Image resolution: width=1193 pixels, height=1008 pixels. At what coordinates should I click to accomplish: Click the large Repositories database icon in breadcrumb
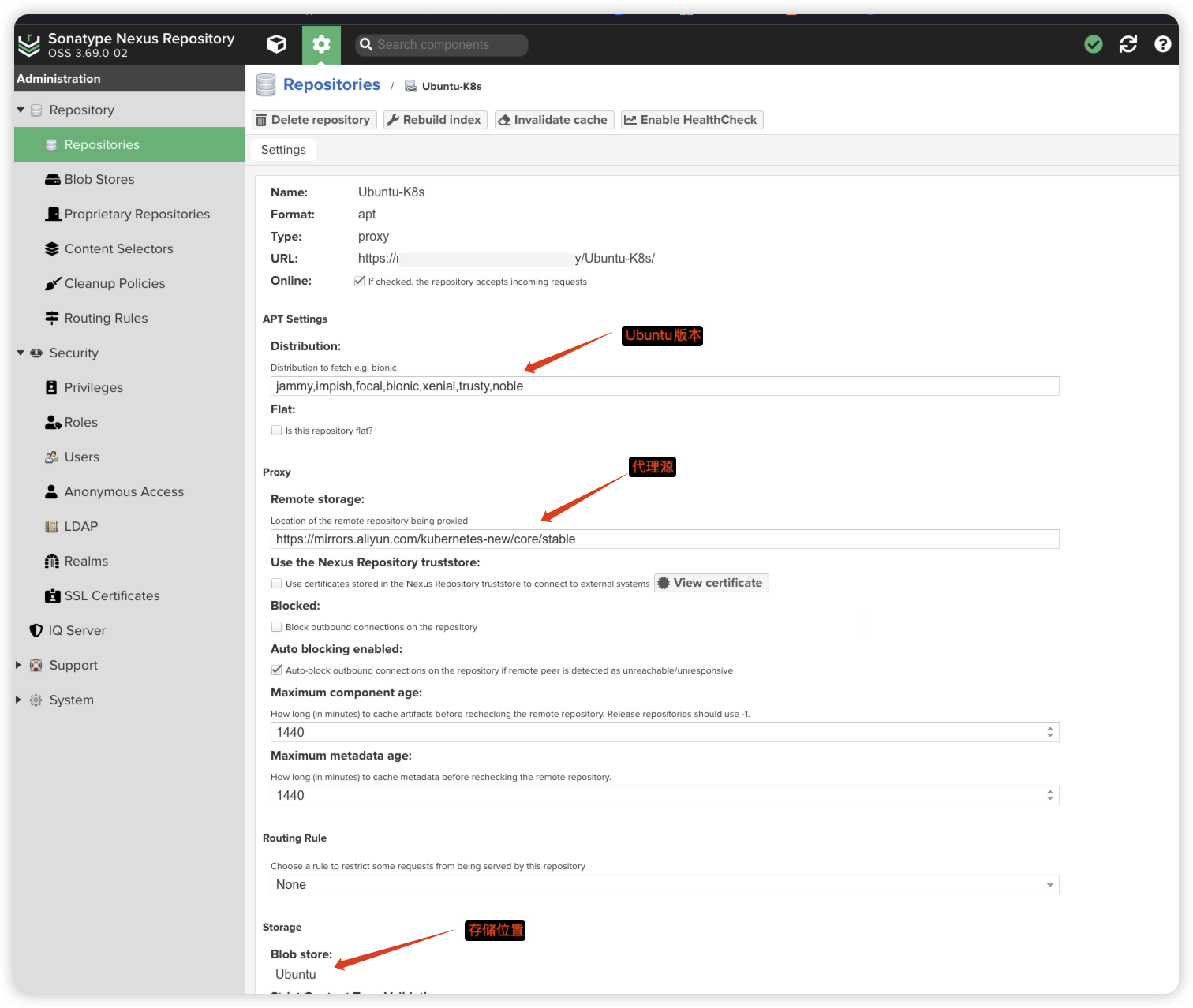click(266, 84)
